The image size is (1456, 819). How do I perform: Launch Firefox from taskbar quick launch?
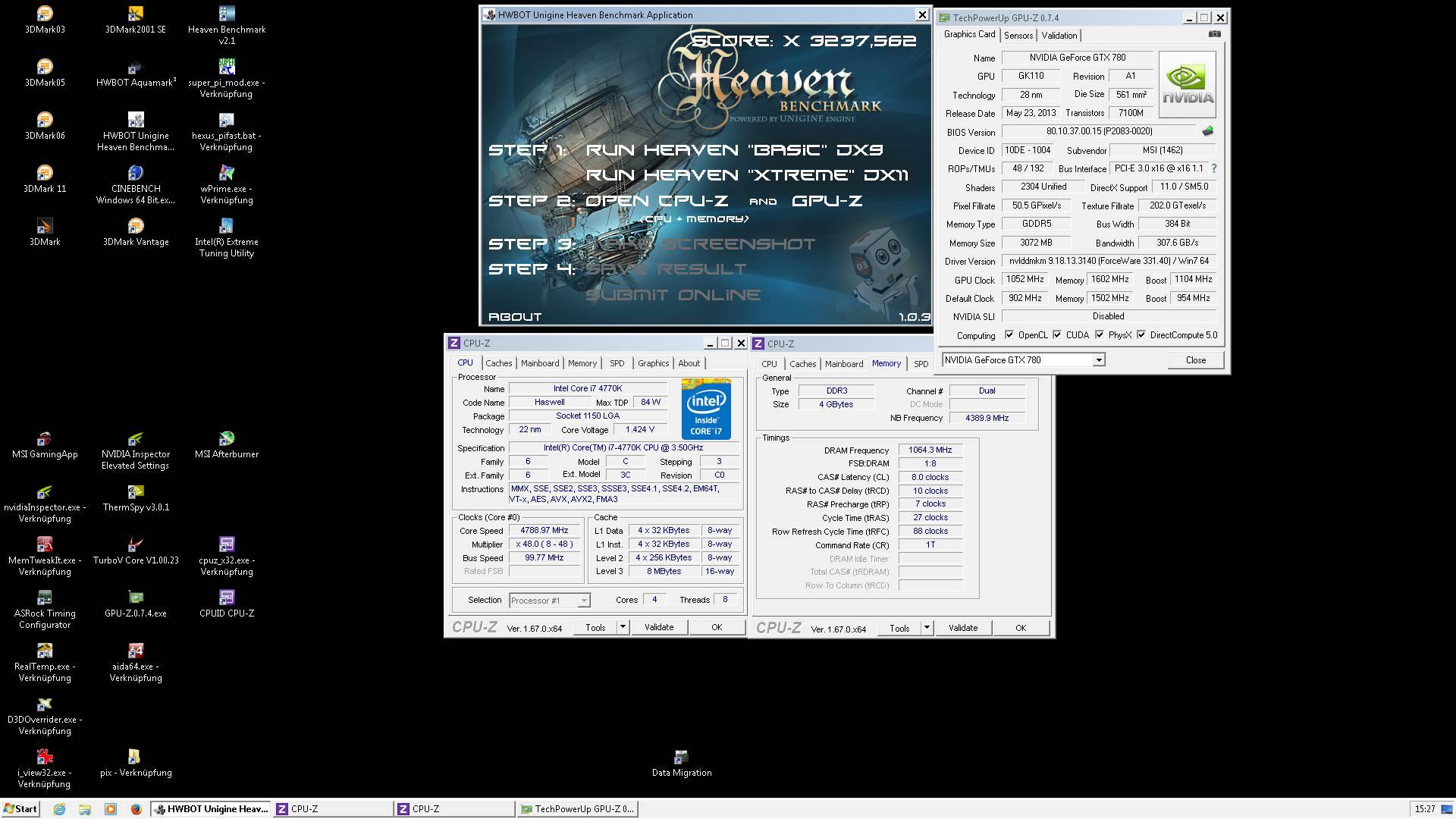(136, 809)
